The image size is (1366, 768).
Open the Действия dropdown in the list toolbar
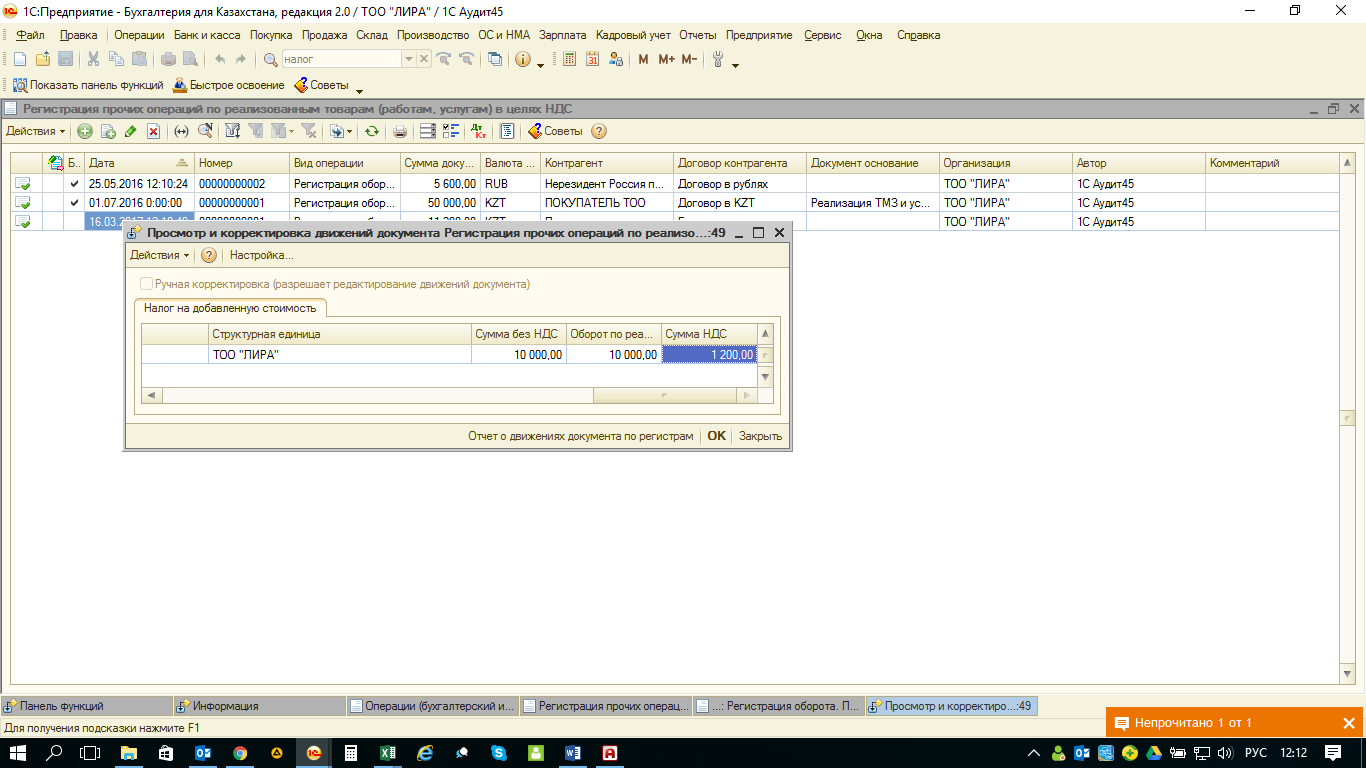36,131
